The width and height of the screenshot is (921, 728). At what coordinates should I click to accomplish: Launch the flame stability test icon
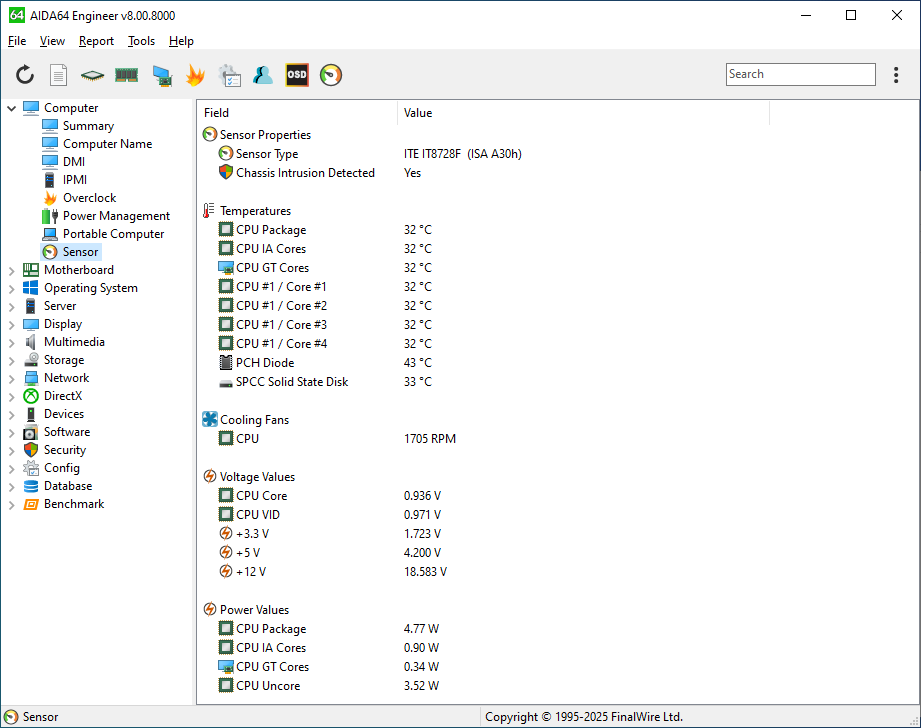point(195,75)
